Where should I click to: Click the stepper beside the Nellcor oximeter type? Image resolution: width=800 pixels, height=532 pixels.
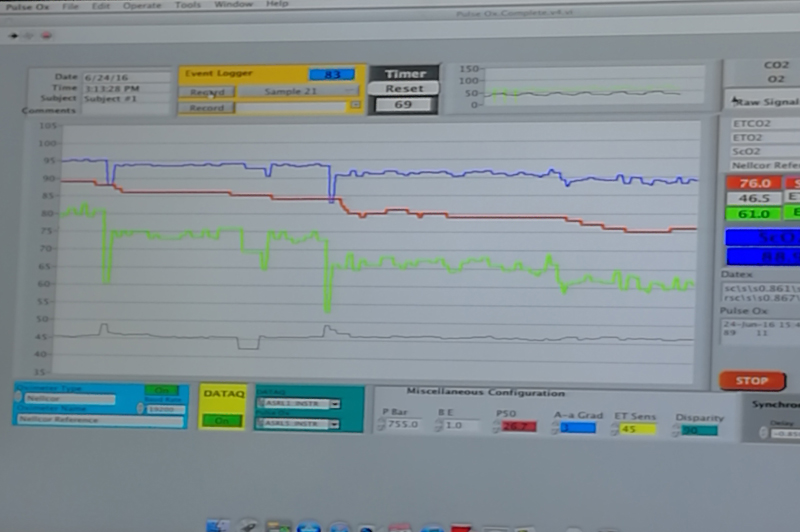(x=18, y=396)
